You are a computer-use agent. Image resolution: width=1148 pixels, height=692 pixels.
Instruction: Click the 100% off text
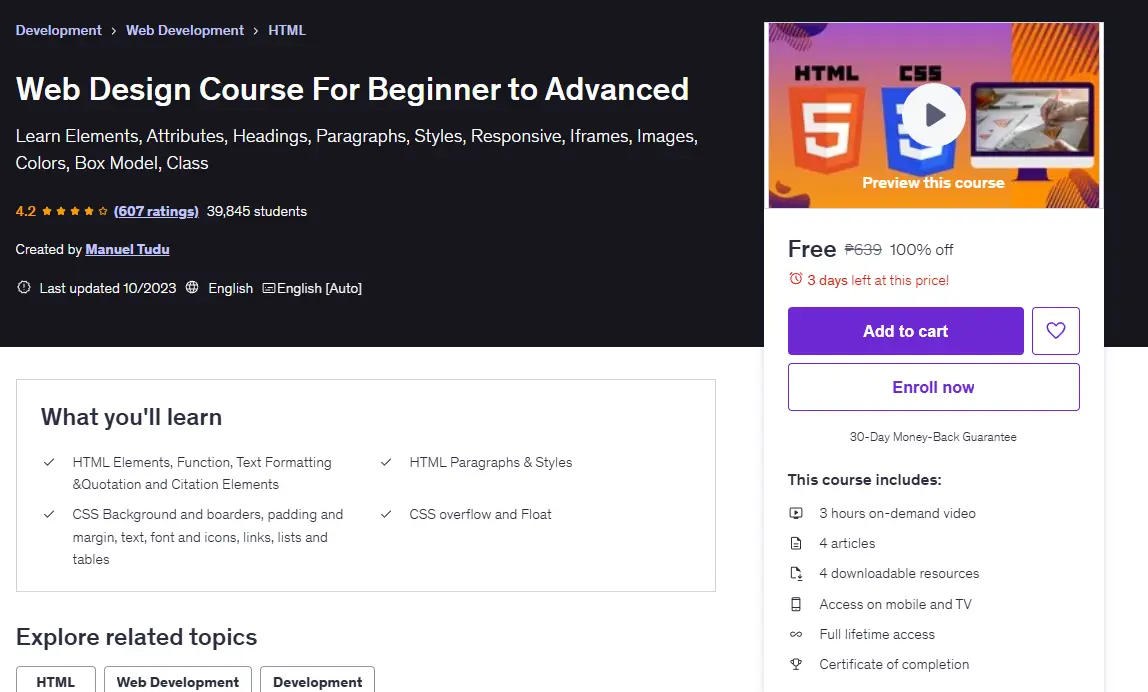pos(922,250)
